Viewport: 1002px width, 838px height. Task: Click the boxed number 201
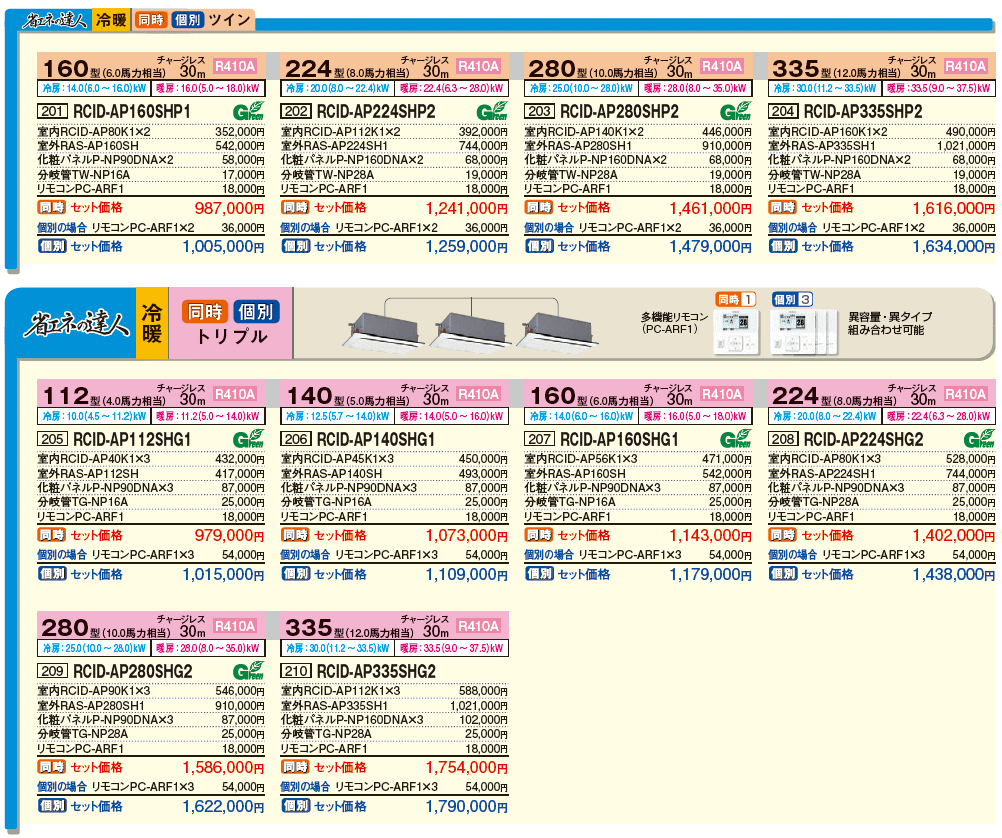click(x=52, y=111)
